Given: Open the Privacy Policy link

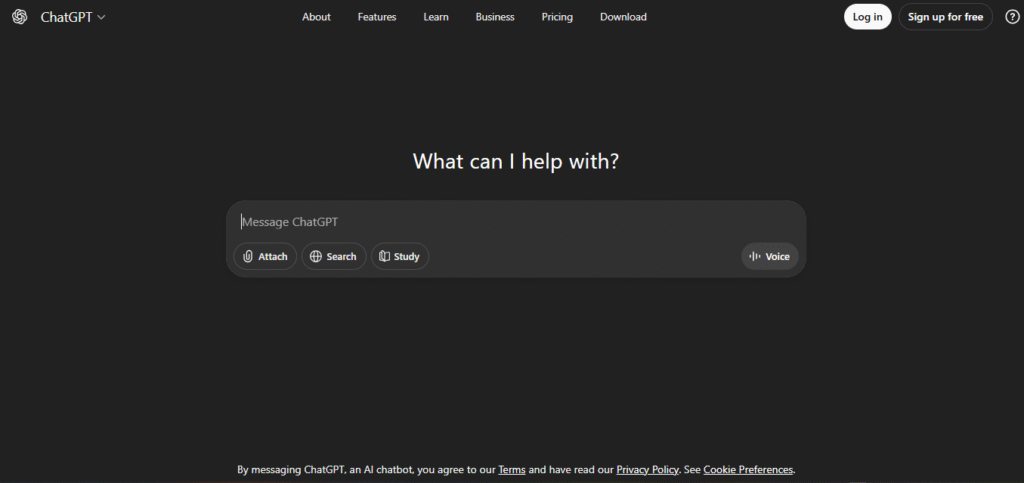Looking at the screenshot, I should 647,470.
